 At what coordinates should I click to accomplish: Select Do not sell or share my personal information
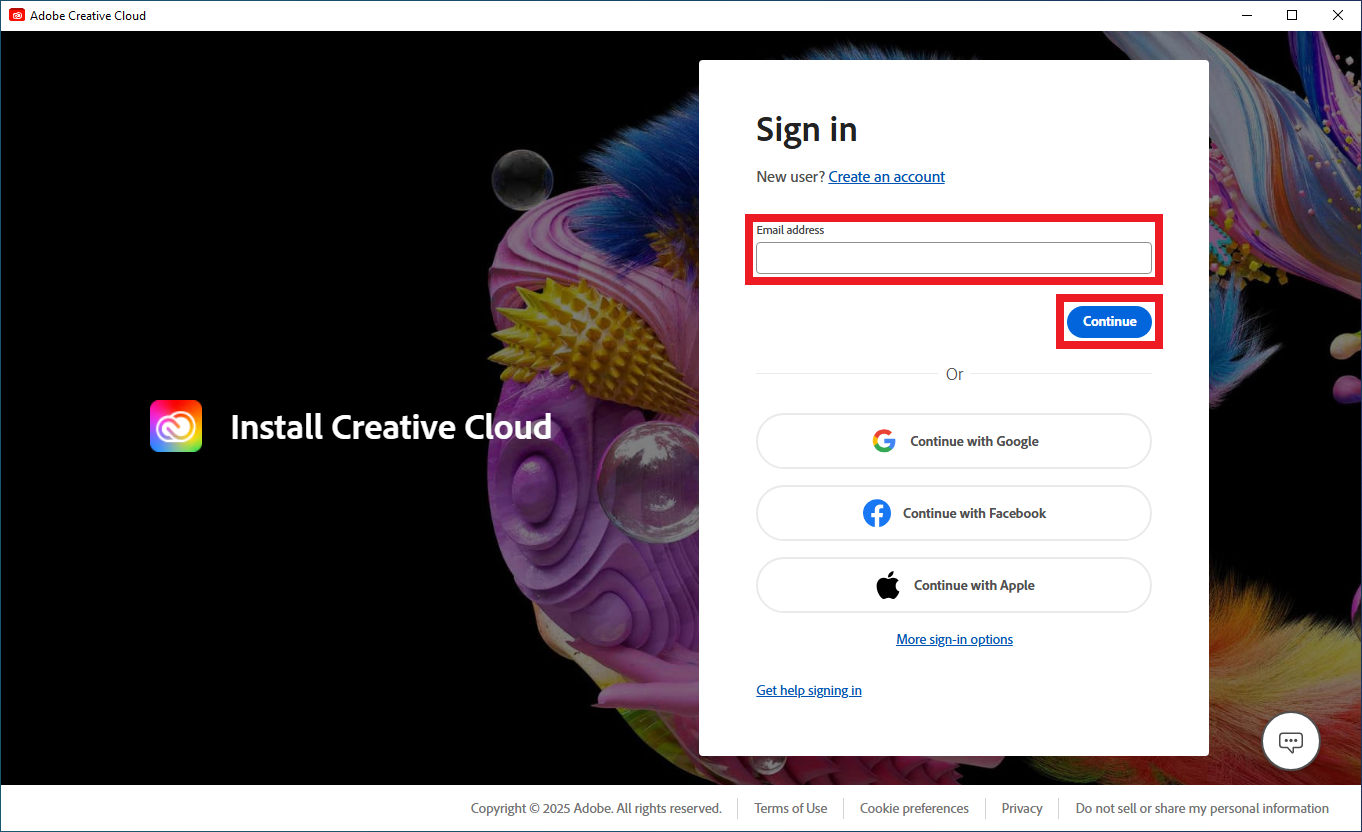point(1201,808)
